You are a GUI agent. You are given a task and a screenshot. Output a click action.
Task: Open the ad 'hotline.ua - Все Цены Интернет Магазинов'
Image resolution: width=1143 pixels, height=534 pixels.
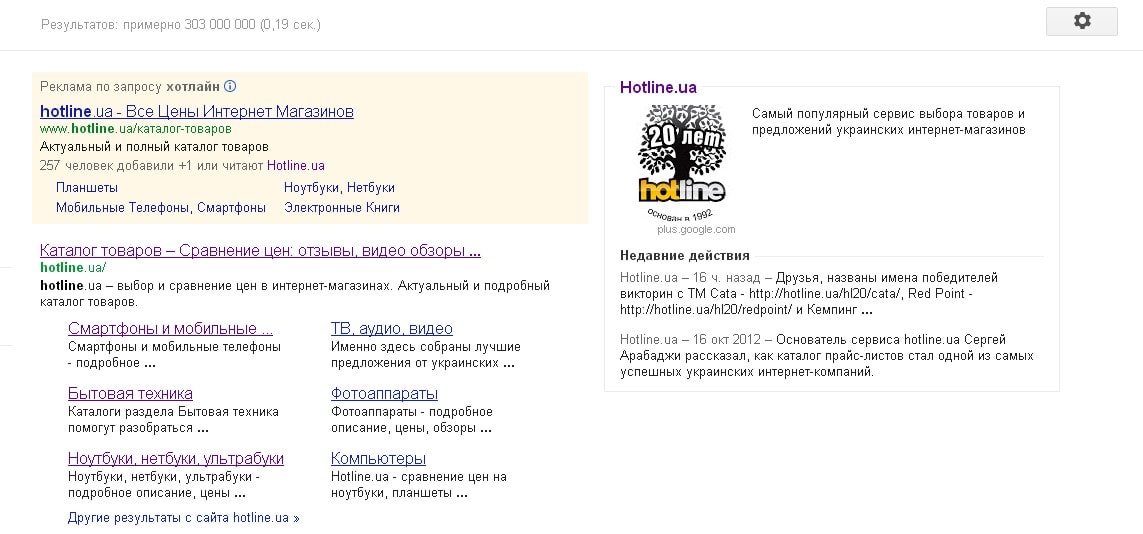(196, 111)
